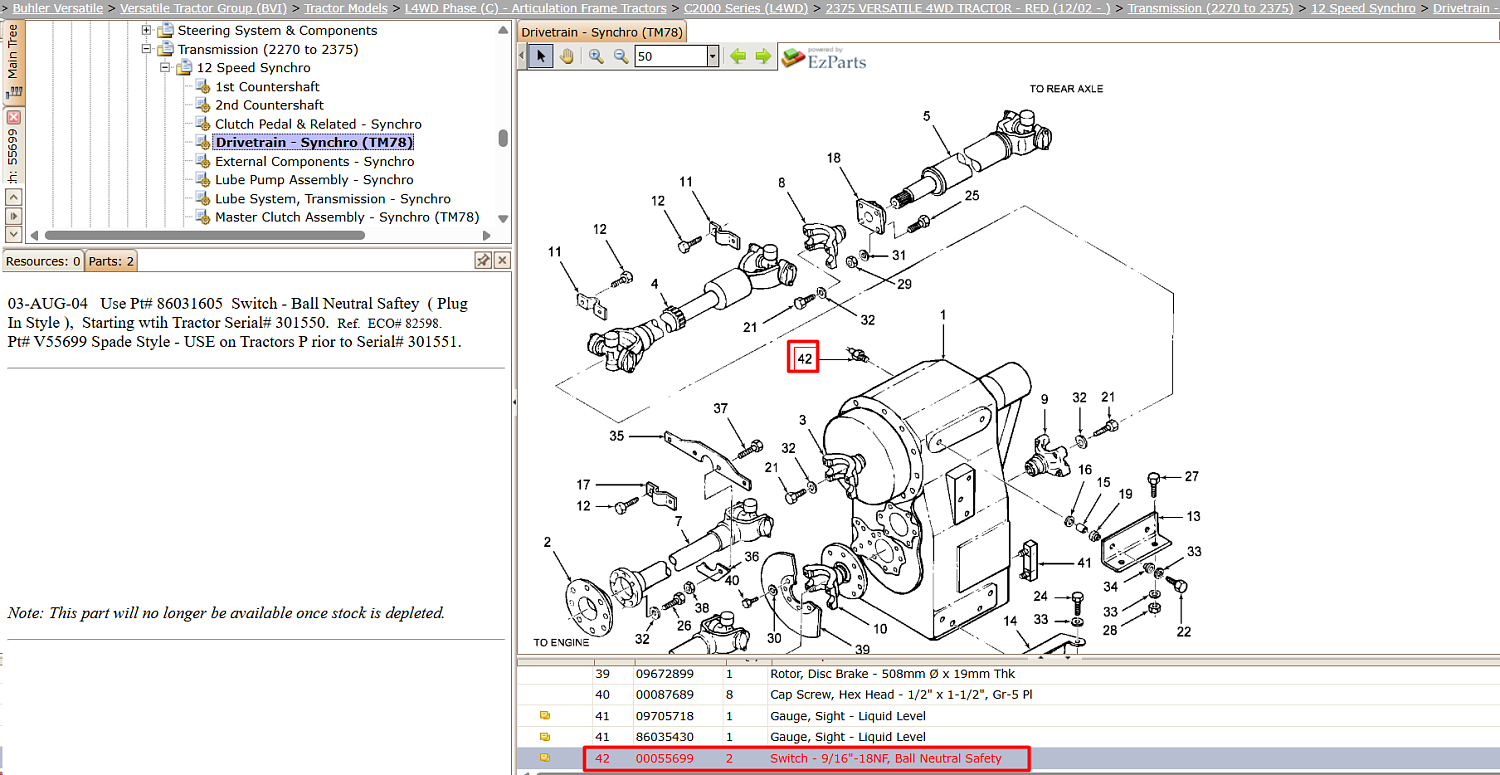The image size is (1500, 775).
Task: Go to next page with green right arrow
Action: [x=763, y=56]
